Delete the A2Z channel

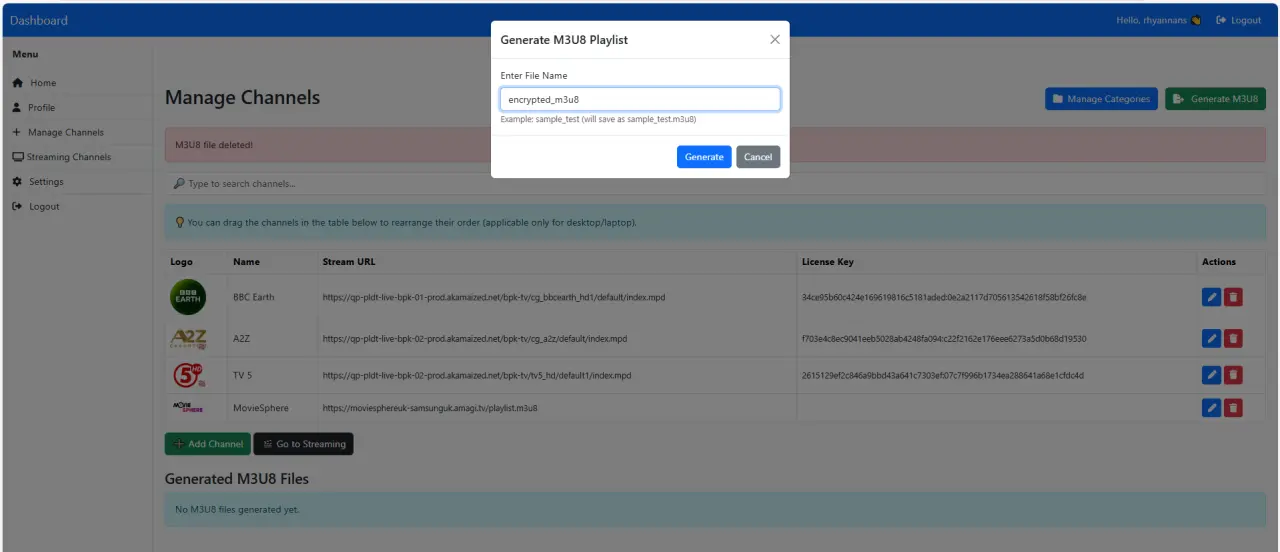click(1233, 339)
